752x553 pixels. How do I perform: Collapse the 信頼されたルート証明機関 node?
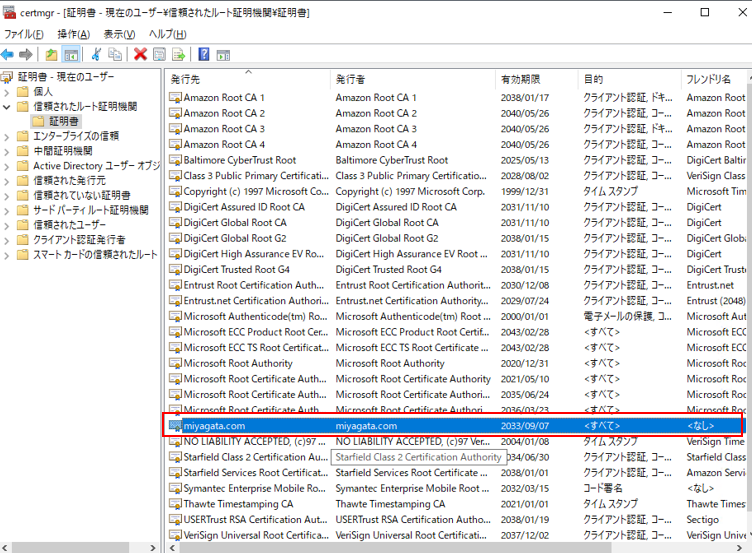pos(6,107)
